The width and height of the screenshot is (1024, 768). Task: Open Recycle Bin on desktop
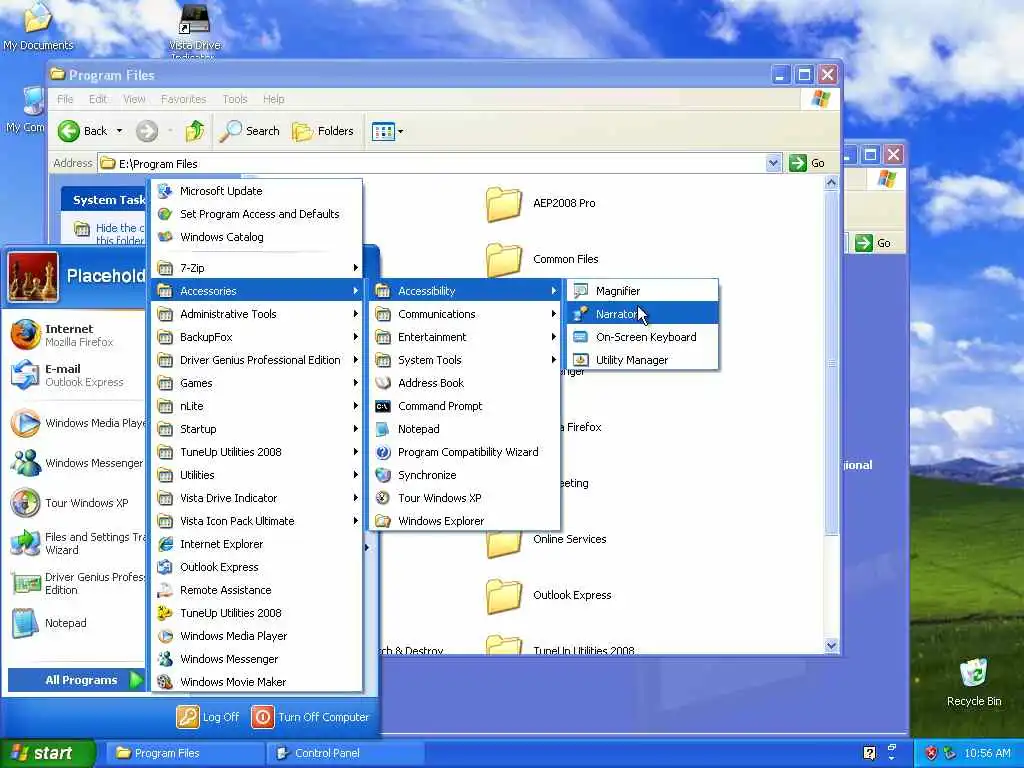coord(974,682)
